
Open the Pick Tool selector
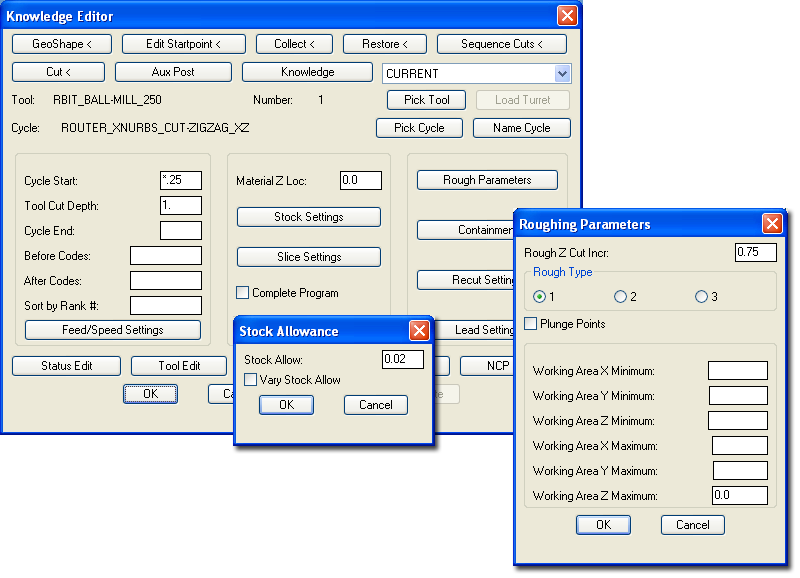pos(425,100)
